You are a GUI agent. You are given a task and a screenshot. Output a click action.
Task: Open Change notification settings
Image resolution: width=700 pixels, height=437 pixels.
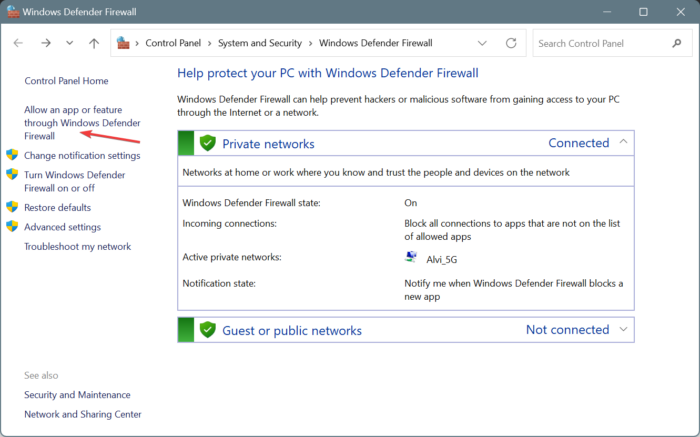(x=82, y=155)
